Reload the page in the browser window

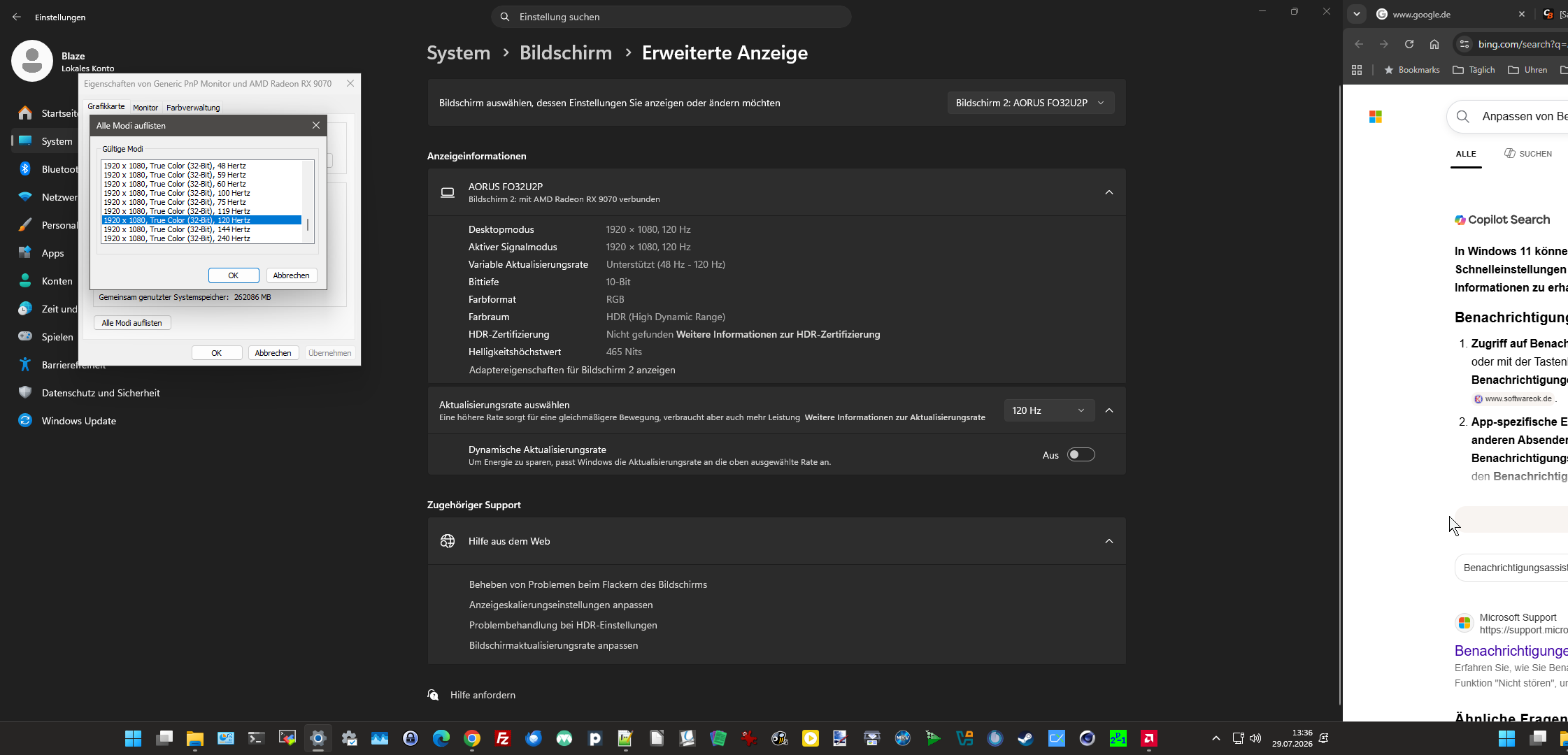coord(1409,44)
